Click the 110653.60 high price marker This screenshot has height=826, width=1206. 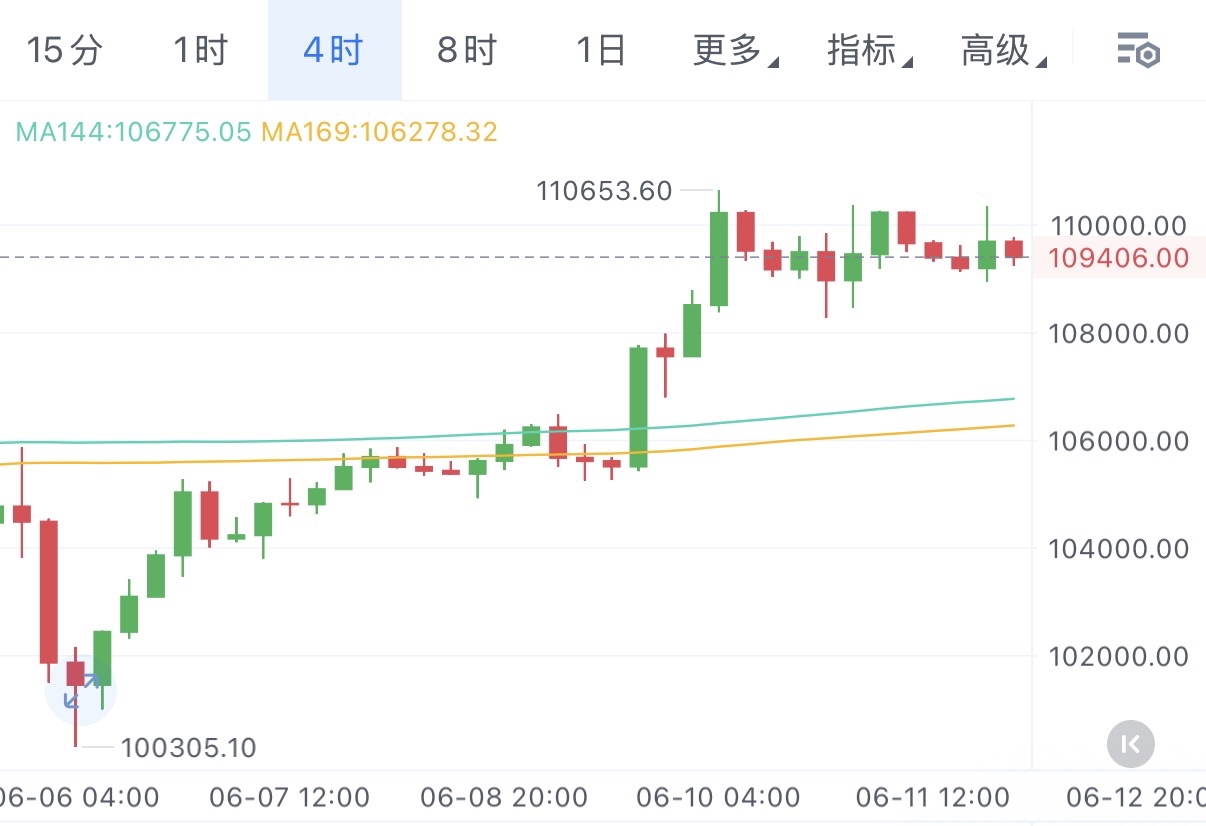tap(604, 190)
